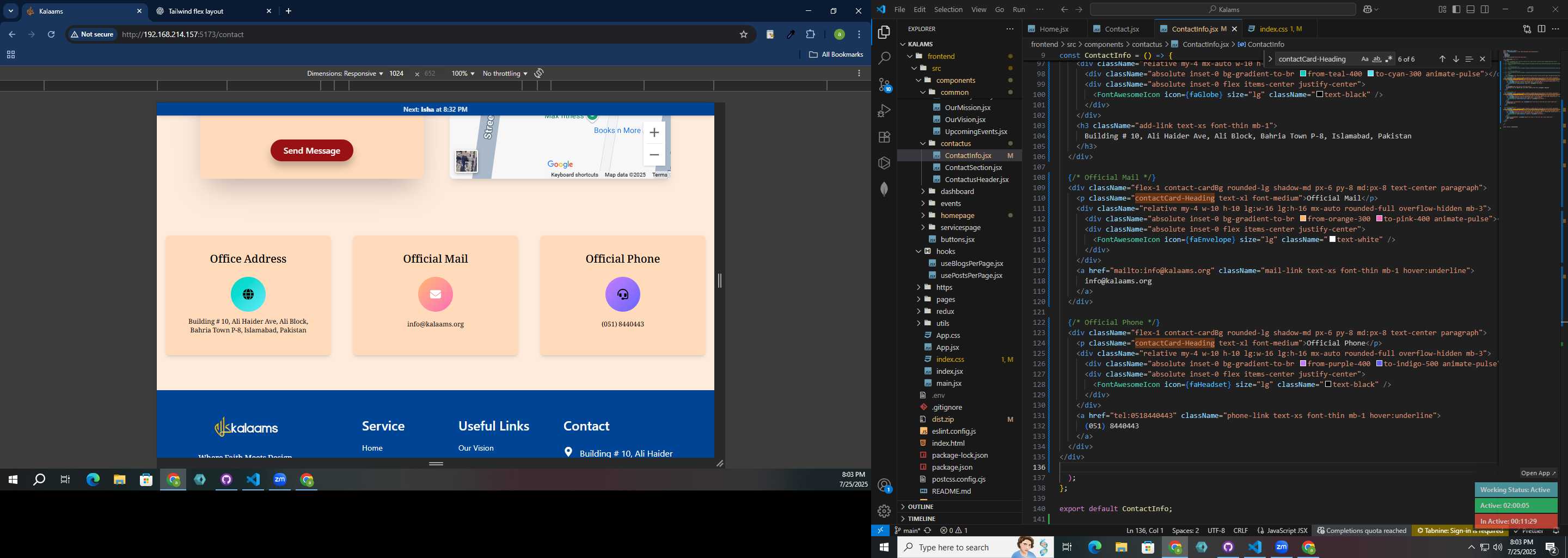This screenshot has width=1568, height=558.
Task: Zoom out on the Google map
Action: coord(654,155)
